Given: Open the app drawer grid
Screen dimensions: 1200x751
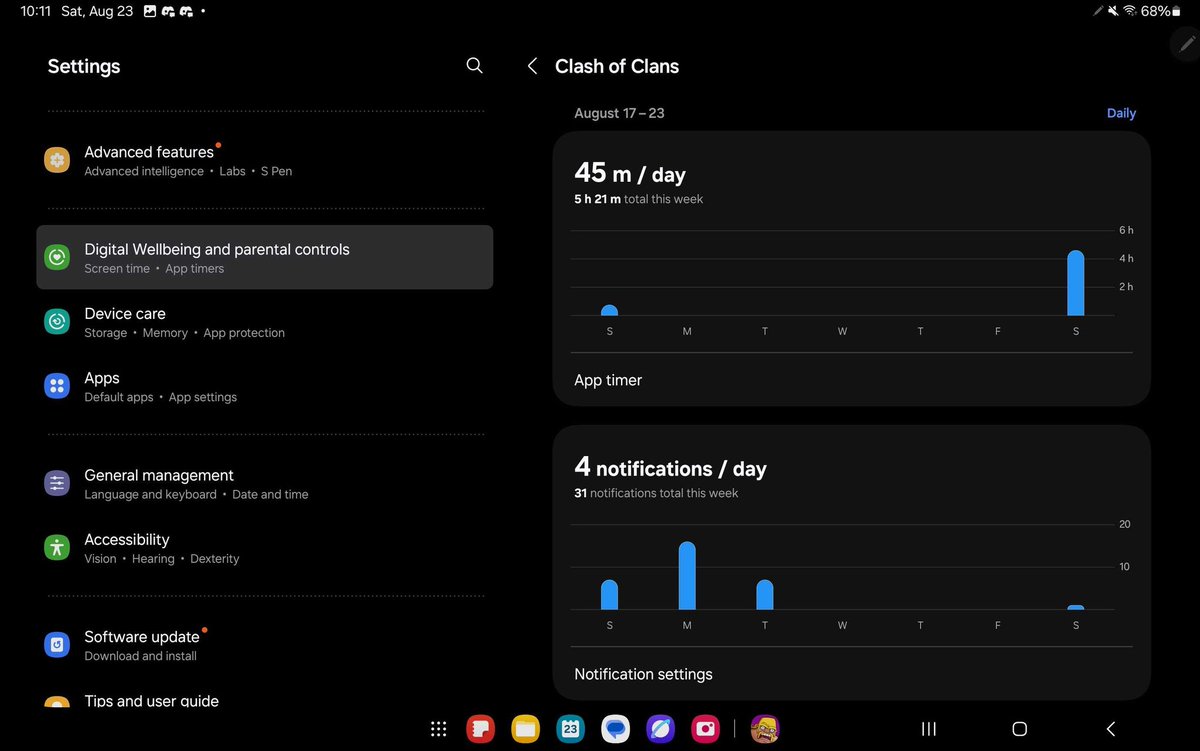Looking at the screenshot, I should (x=438, y=729).
